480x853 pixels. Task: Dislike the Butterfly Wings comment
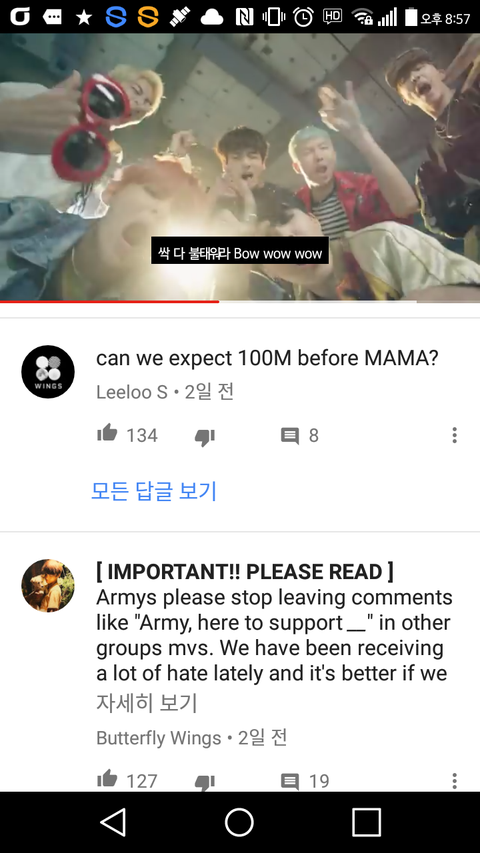click(205, 782)
